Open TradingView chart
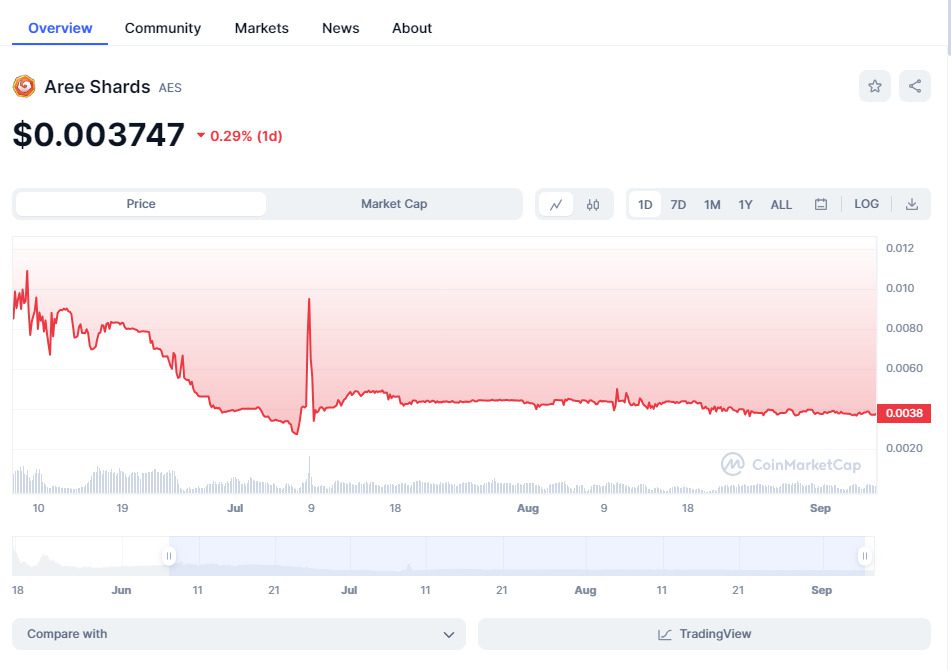The height and width of the screenshot is (670, 951). (x=704, y=634)
